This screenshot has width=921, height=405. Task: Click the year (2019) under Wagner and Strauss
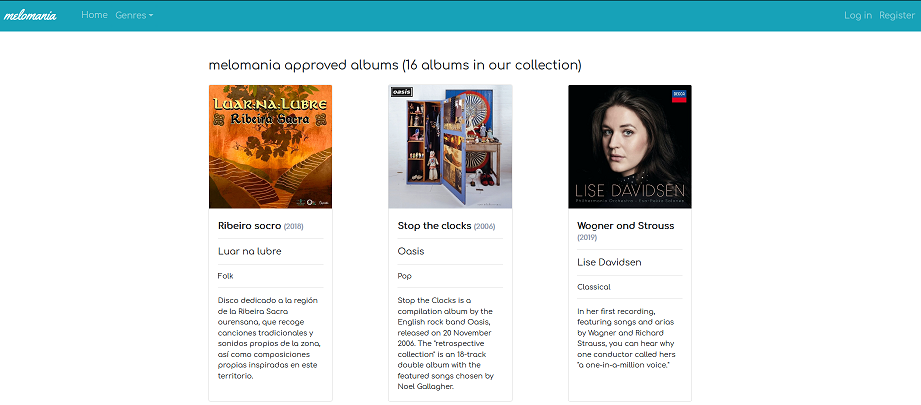587,238
